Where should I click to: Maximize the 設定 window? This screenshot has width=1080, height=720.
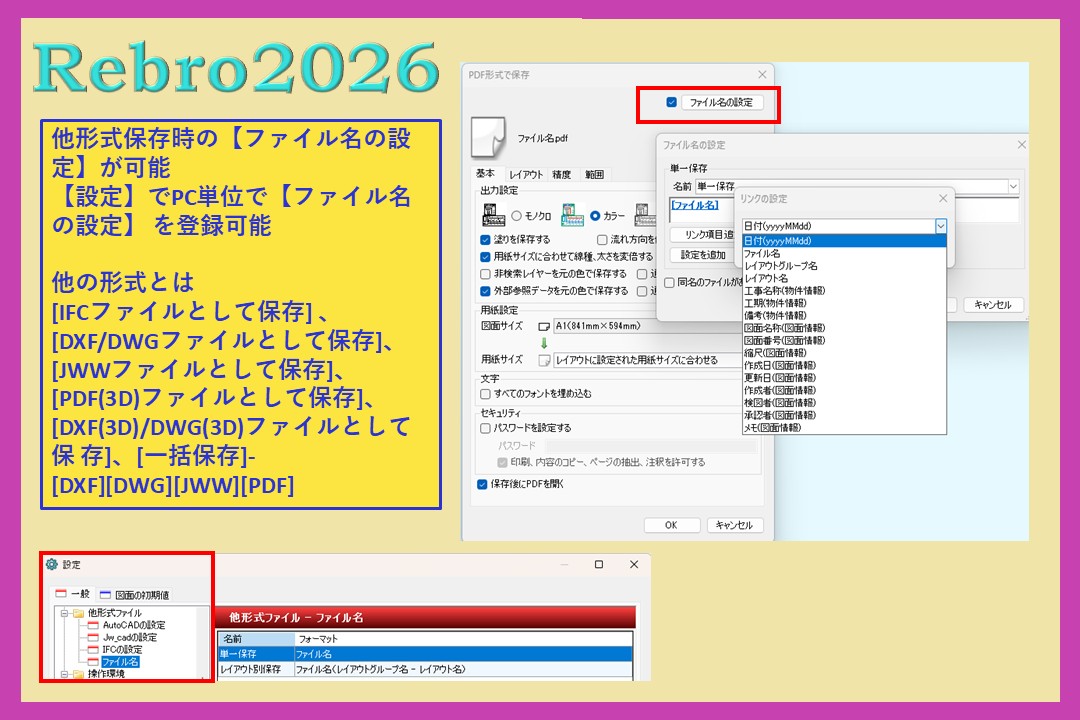pyautogui.click(x=599, y=564)
